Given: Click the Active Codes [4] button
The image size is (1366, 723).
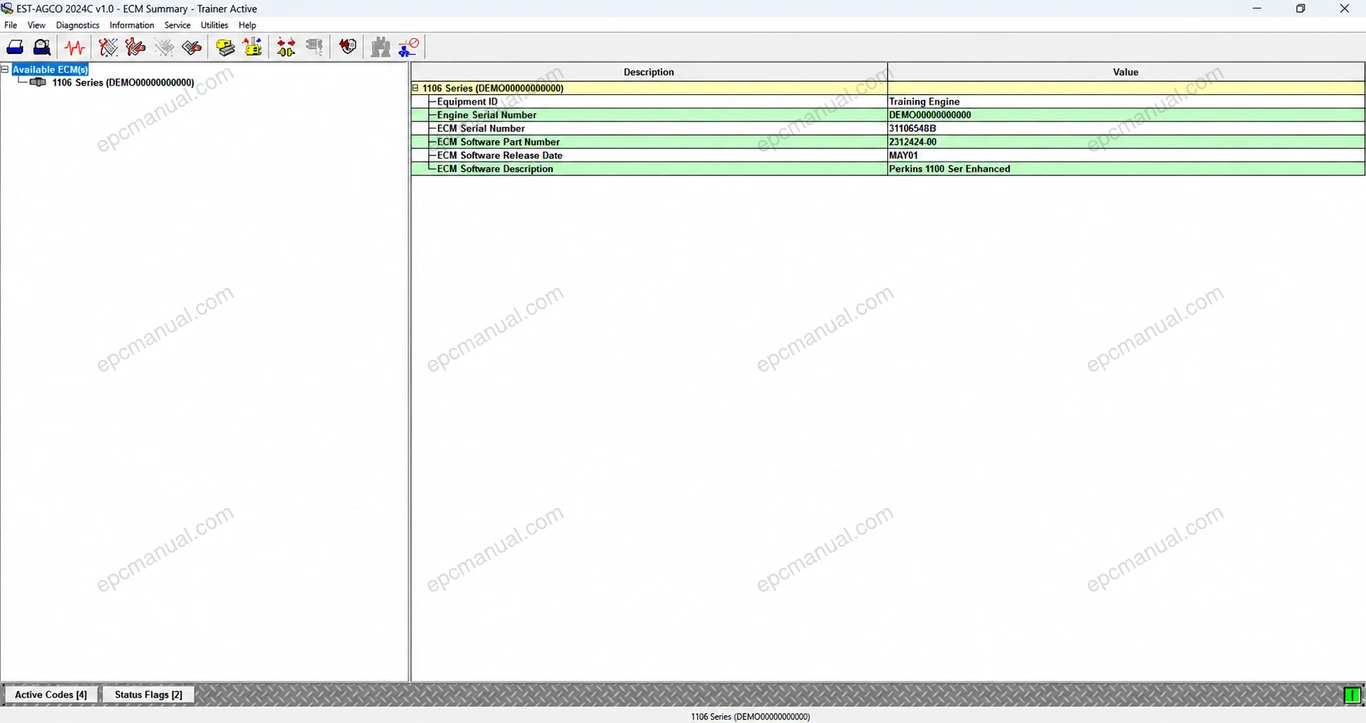Looking at the screenshot, I should [51, 694].
